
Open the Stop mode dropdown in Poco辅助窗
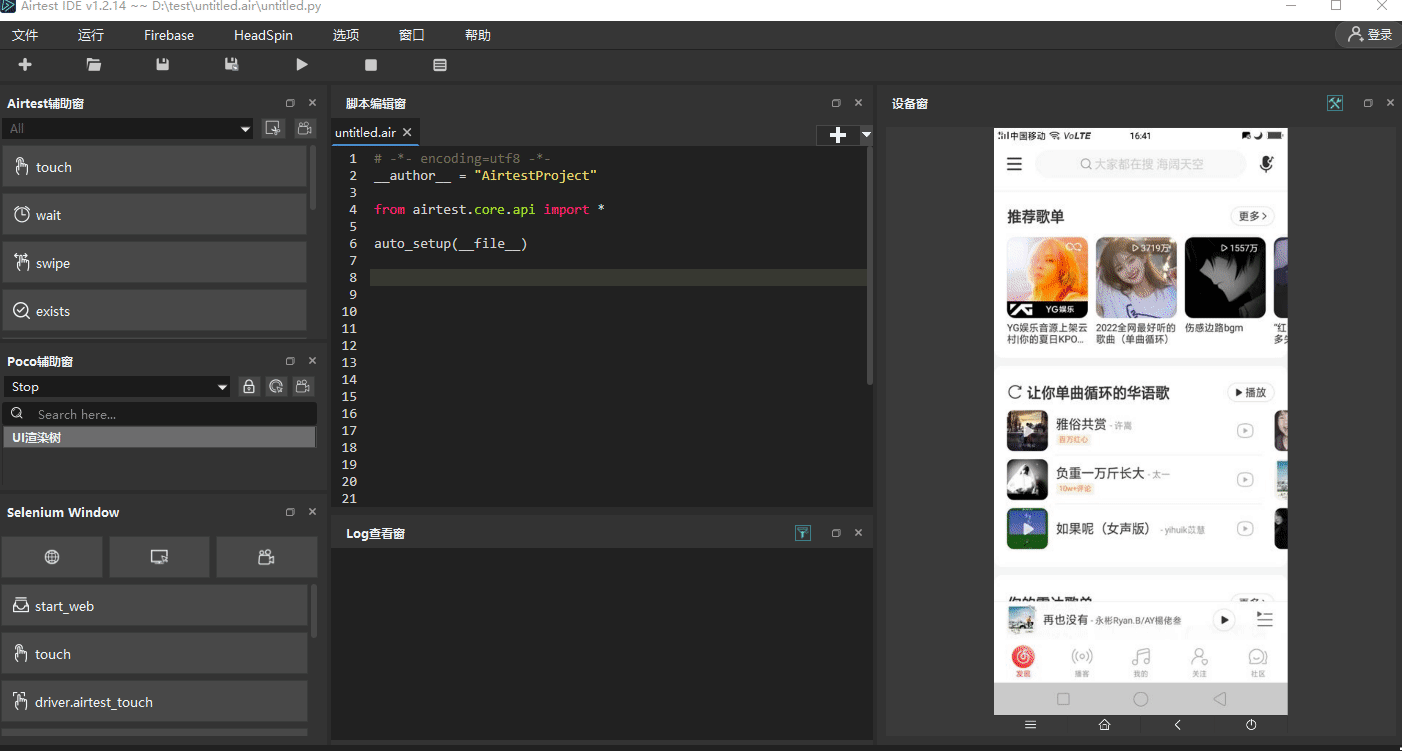pyautogui.click(x=118, y=387)
